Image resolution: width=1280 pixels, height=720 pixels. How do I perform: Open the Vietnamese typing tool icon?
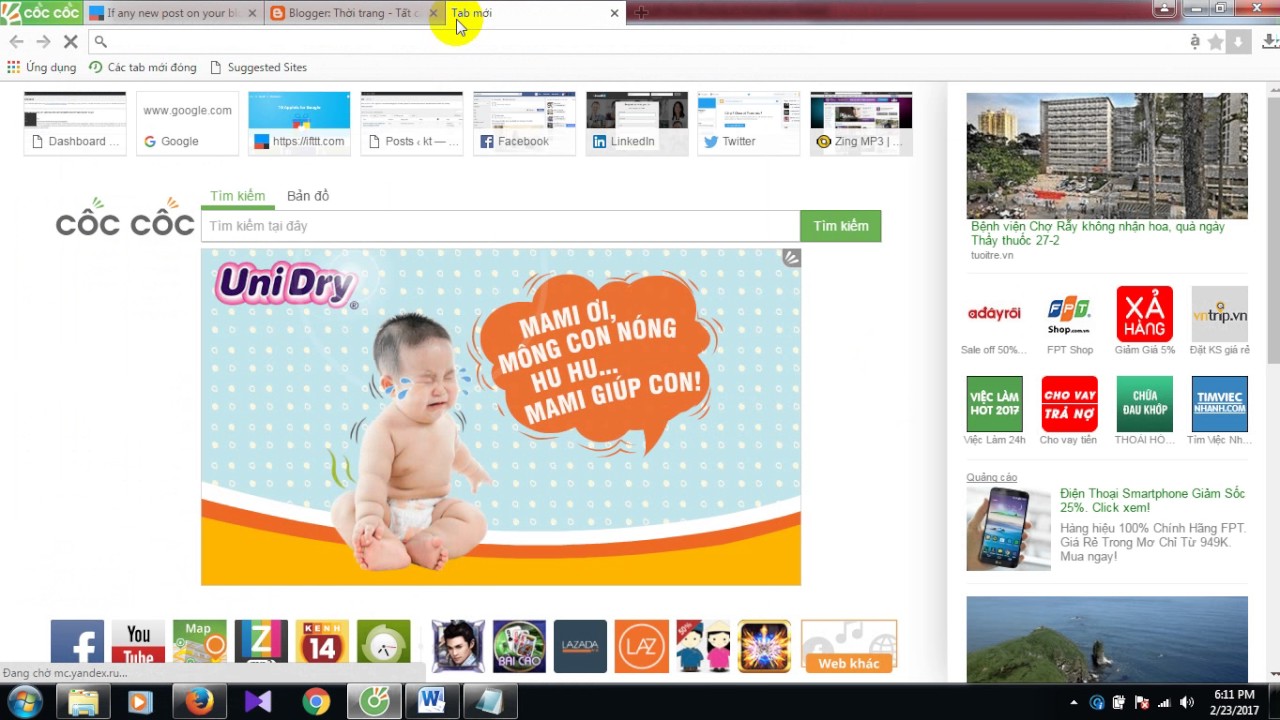pyautogui.click(x=1195, y=41)
